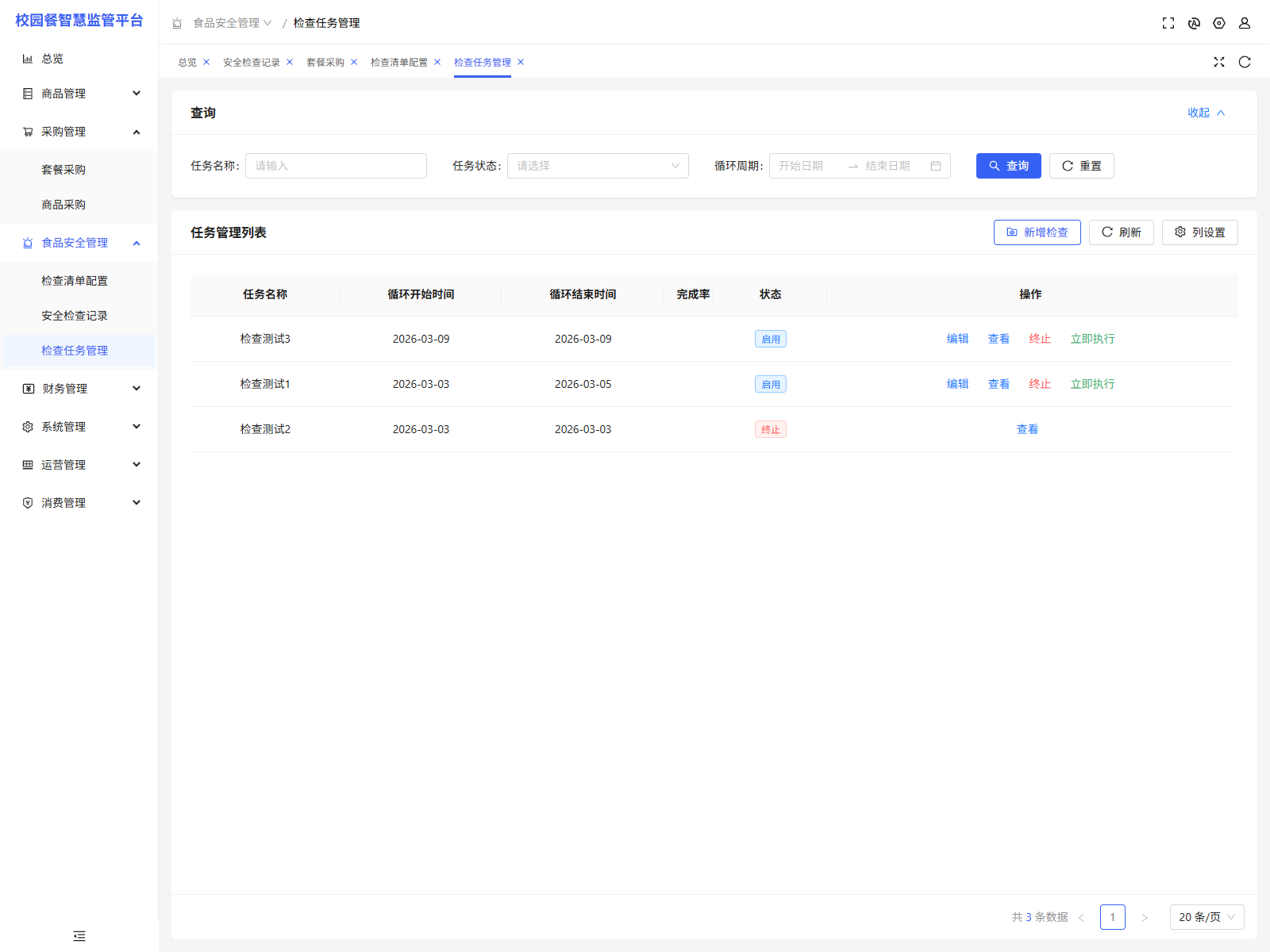Open the settings icon in the header
This screenshot has height=952, width=1270.
(1218, 23)
